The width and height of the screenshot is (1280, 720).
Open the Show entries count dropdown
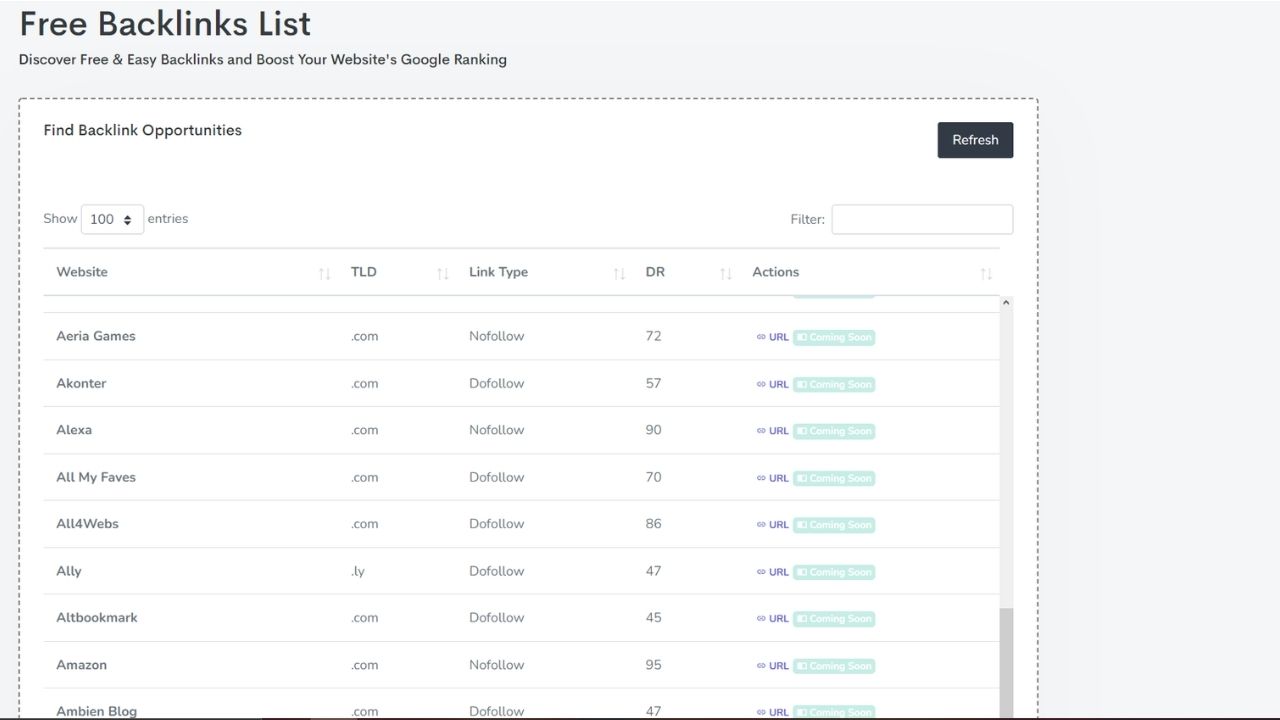point(112,220)
